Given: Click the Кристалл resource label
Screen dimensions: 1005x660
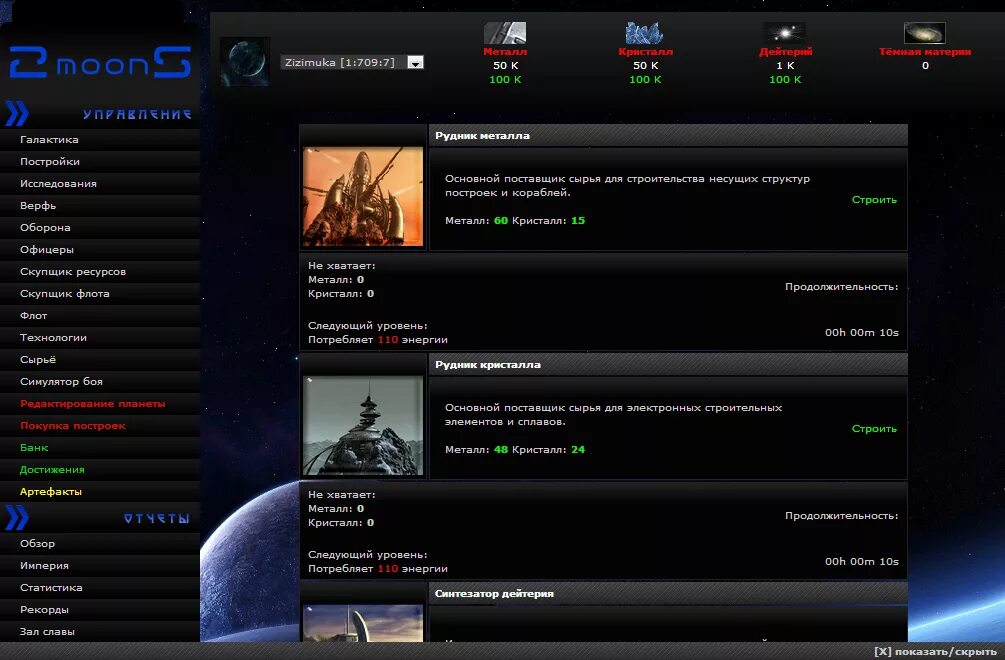Looking at the screenshot, I should pos(645,51).
